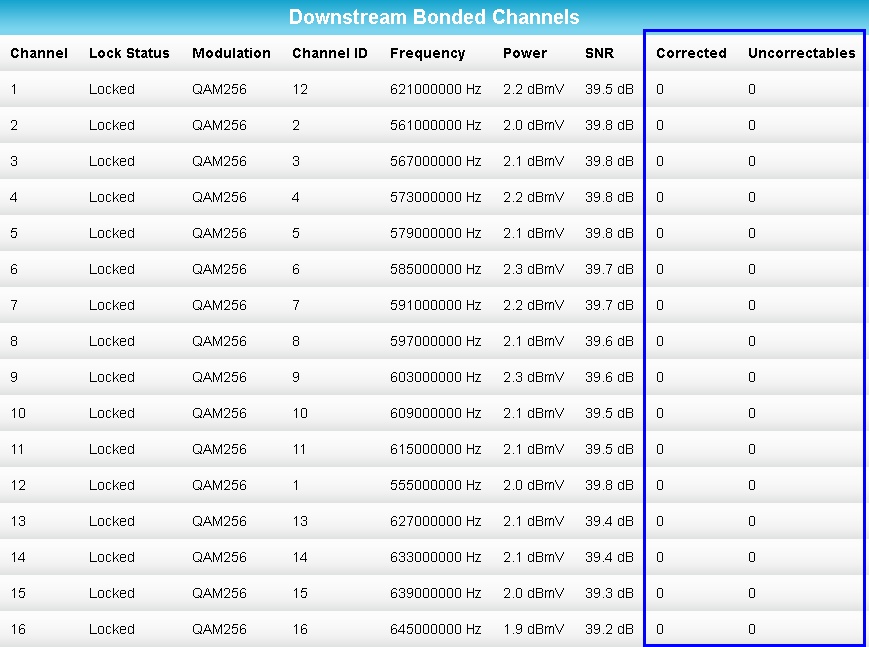The width and height of the screenshot is (869, 647).
Task: Select the Corrected value for channel 8
Action: coord(658,341)
